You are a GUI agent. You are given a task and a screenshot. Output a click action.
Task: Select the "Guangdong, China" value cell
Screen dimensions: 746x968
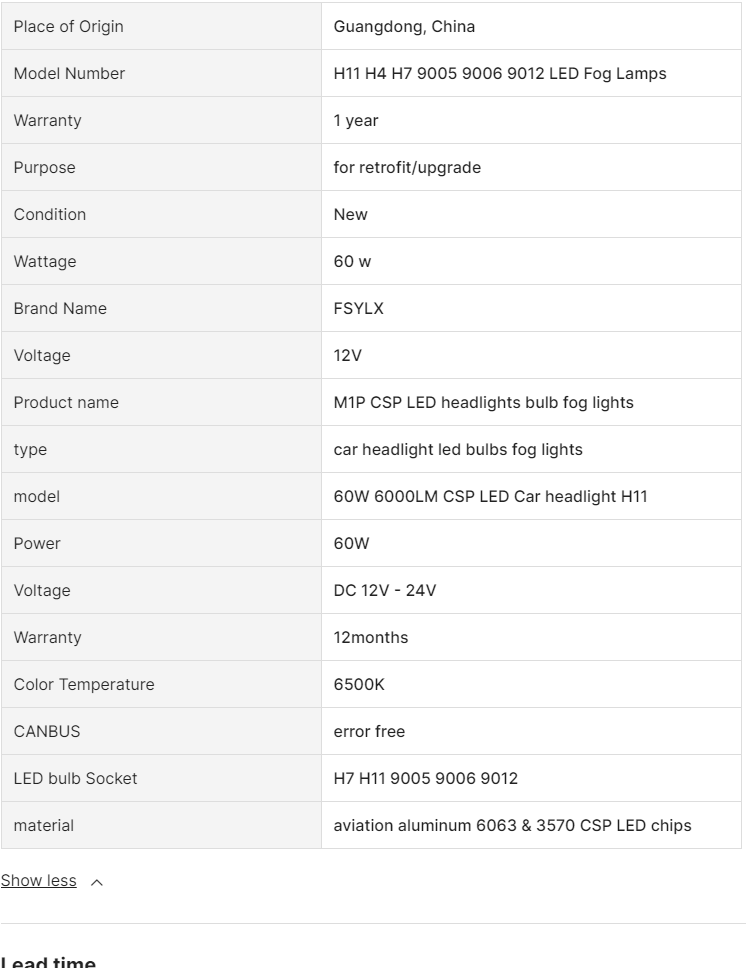click(x=404, y=27)
